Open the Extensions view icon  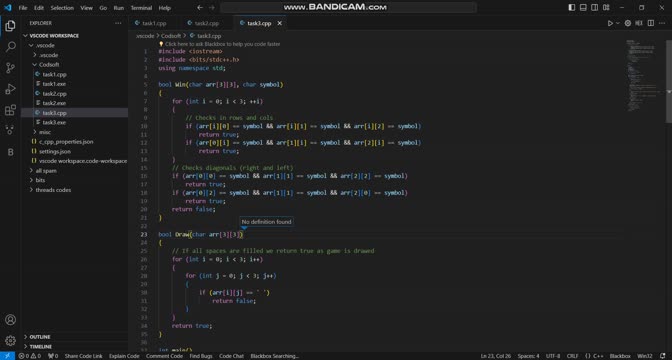[10, 110]
